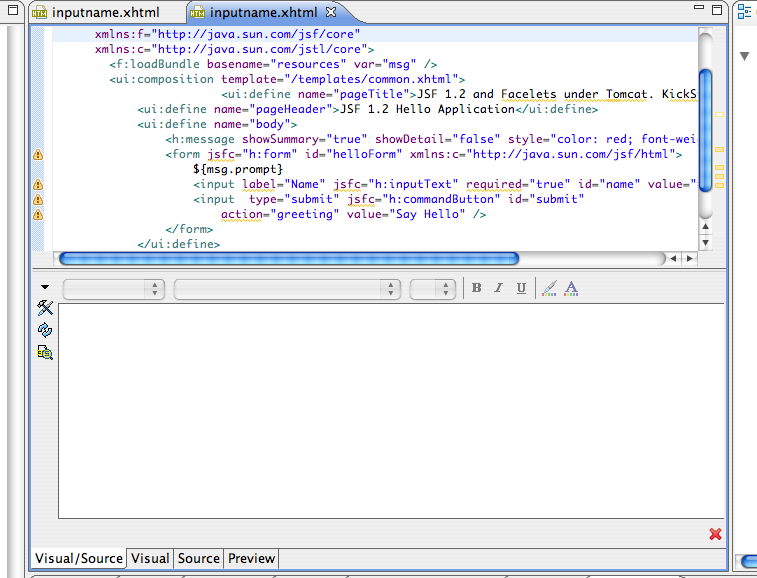Click the text "${msg.prompt}" in source

pos(238,169)
